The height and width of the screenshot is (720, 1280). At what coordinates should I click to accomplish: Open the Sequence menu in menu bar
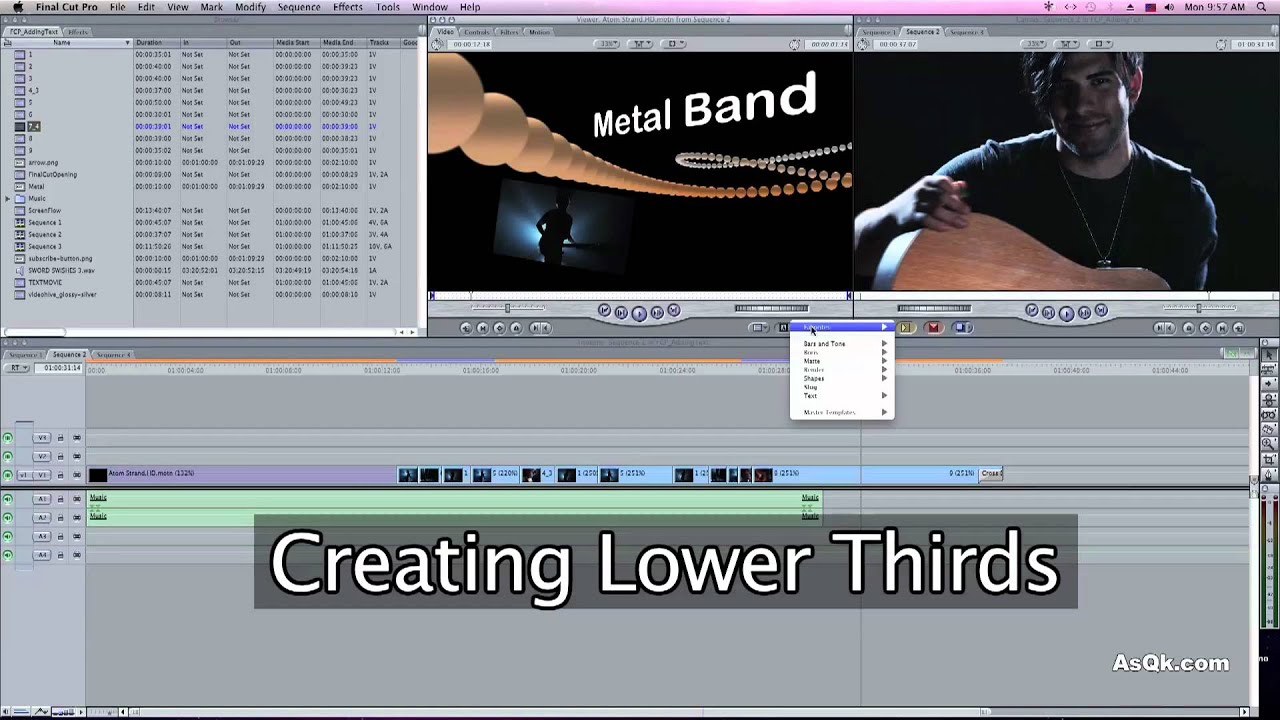click(299, 7)
